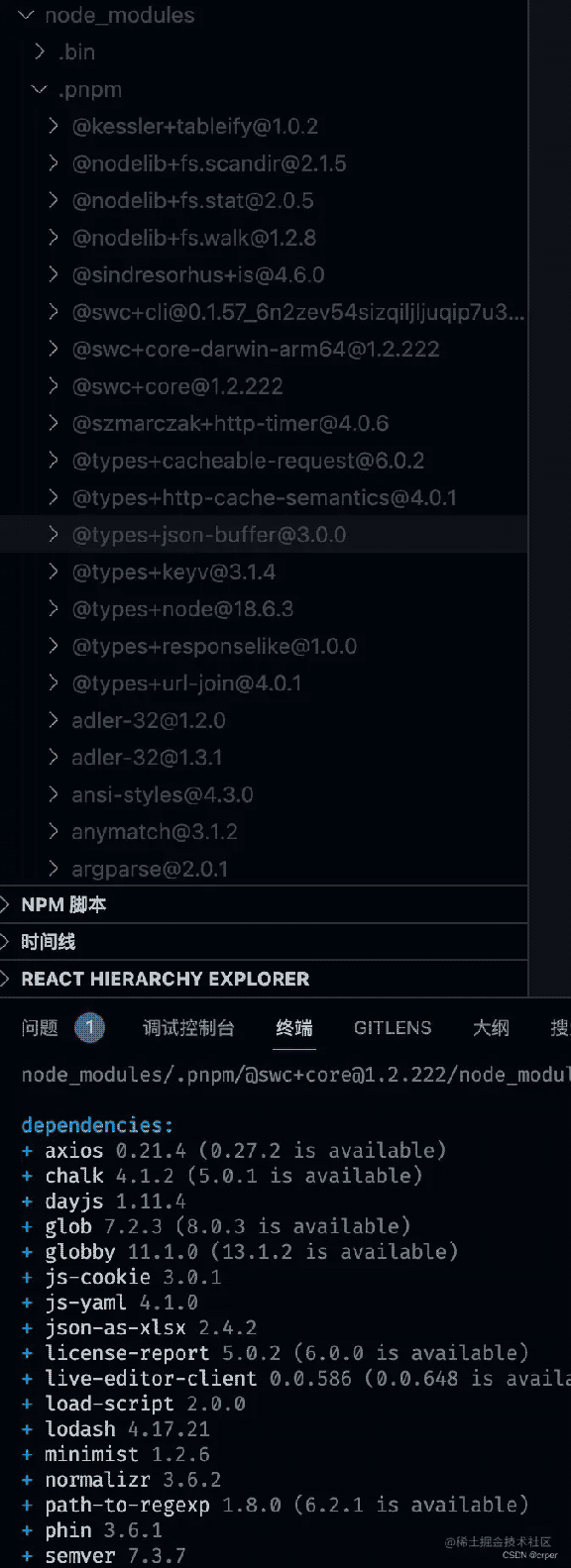Expand the .bin folder
Image resolution: width=571 pixels, height=1568 pixels.
click(x=40, y=52)
